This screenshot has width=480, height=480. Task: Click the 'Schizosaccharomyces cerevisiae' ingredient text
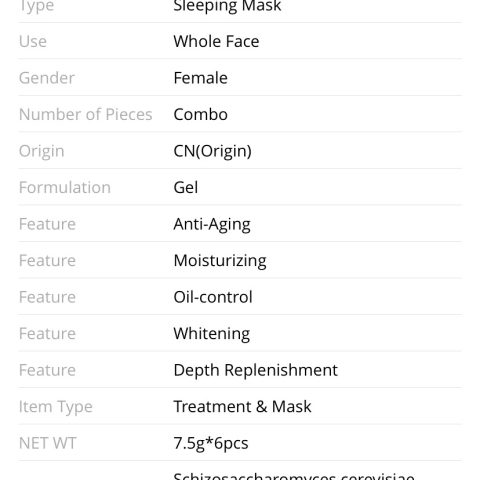pos(294,476)
